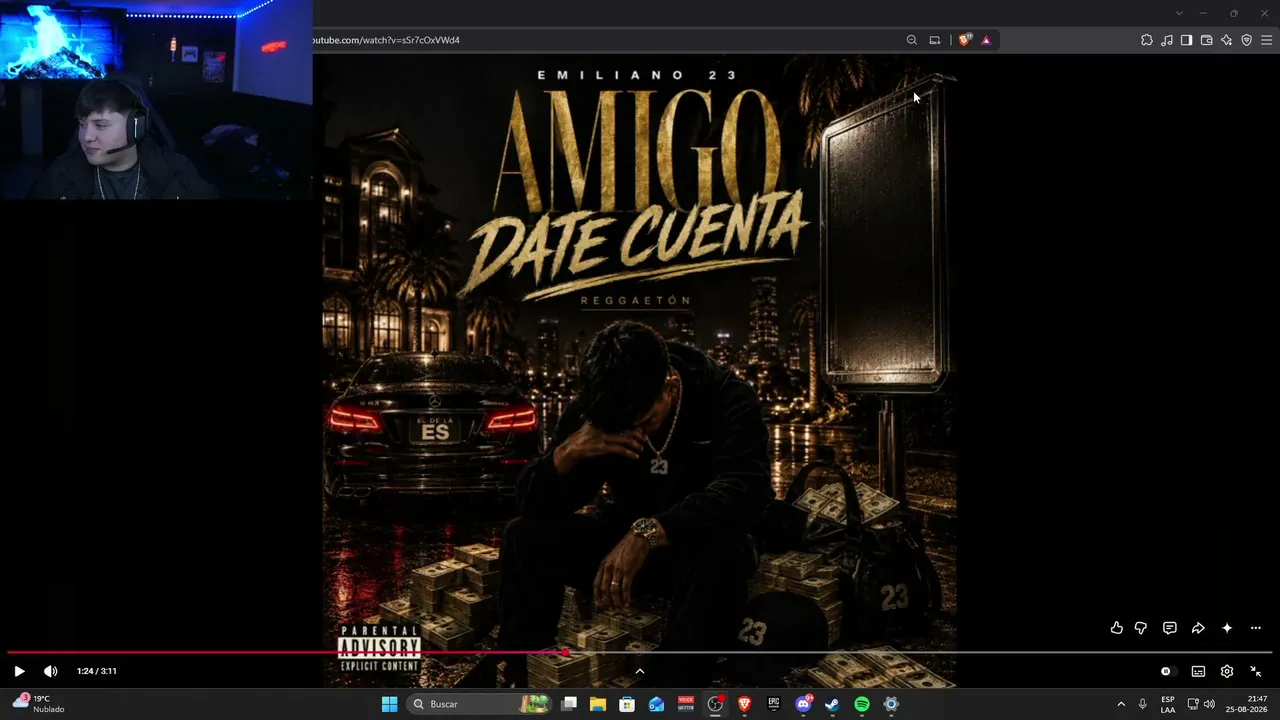The height and width of the screenshot is (720, 1280).
Task: Open Task View on the taskbar
Action: [x=569, y=704]
